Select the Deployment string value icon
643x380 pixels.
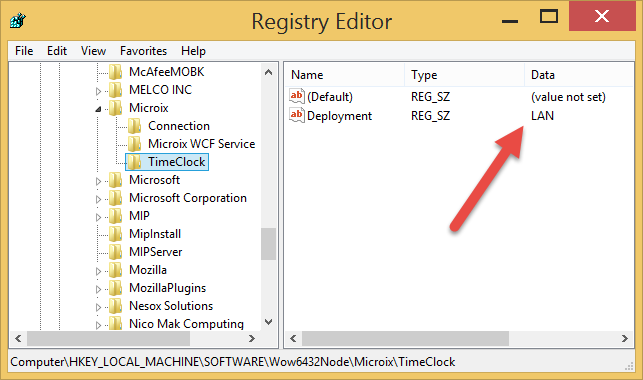pyautogui.click(x=296, y=115)
